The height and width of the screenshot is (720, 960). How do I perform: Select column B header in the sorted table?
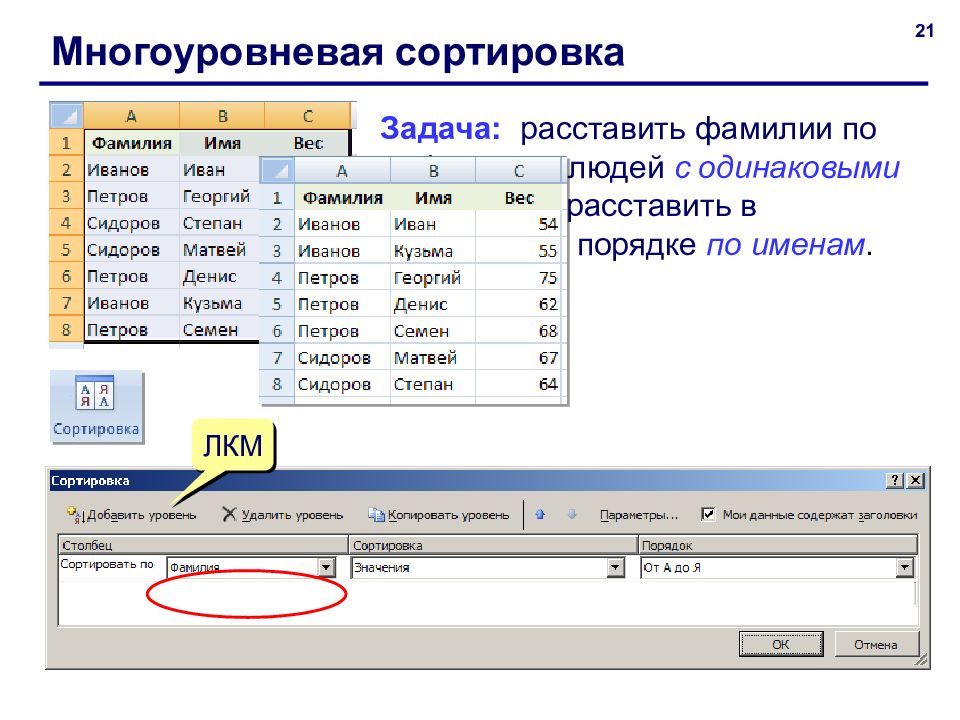433,170
